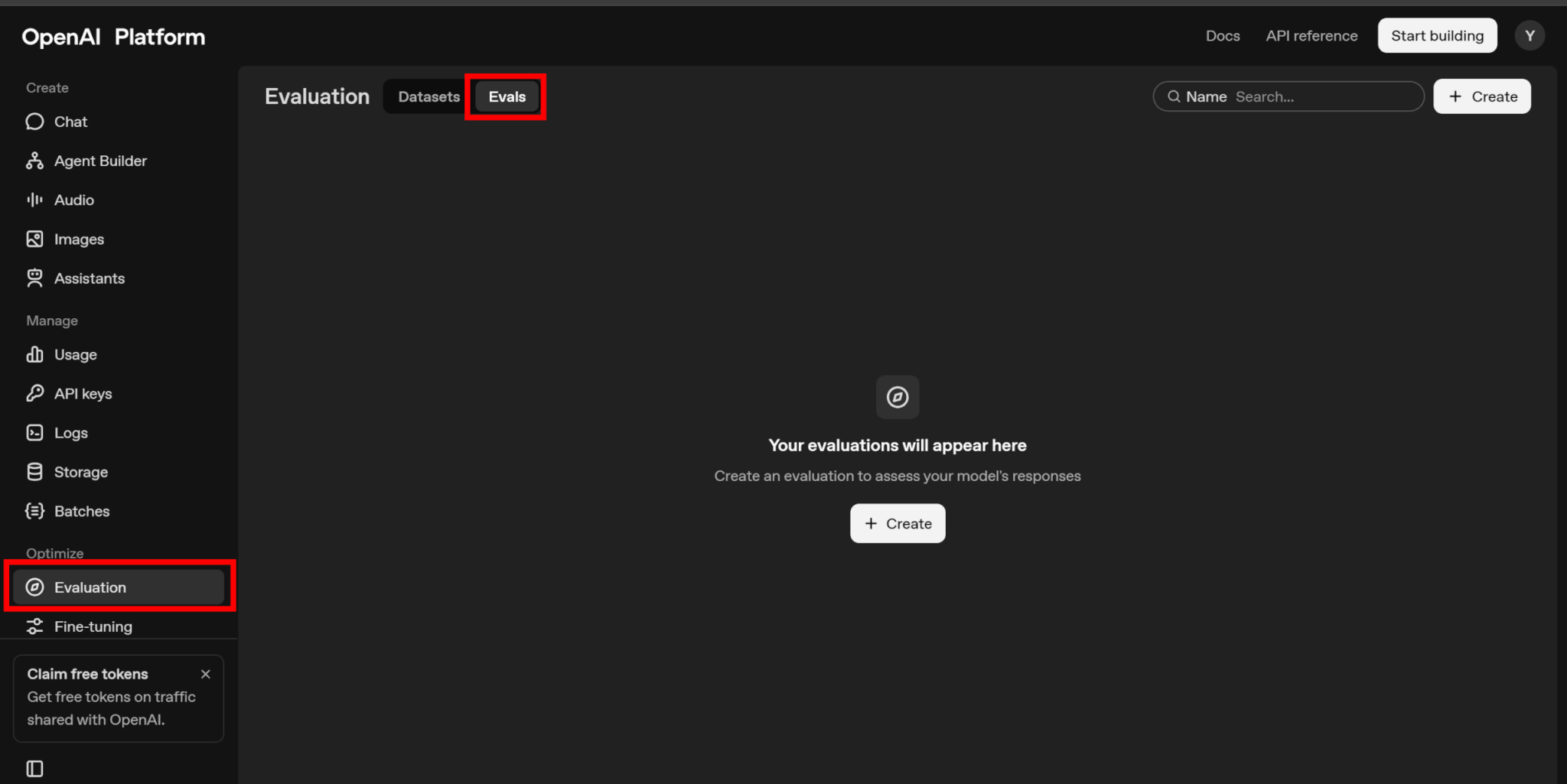Screen dimensions: 1567x784
Task: Open the user account avatar menu
Action: pos(1530,36)
